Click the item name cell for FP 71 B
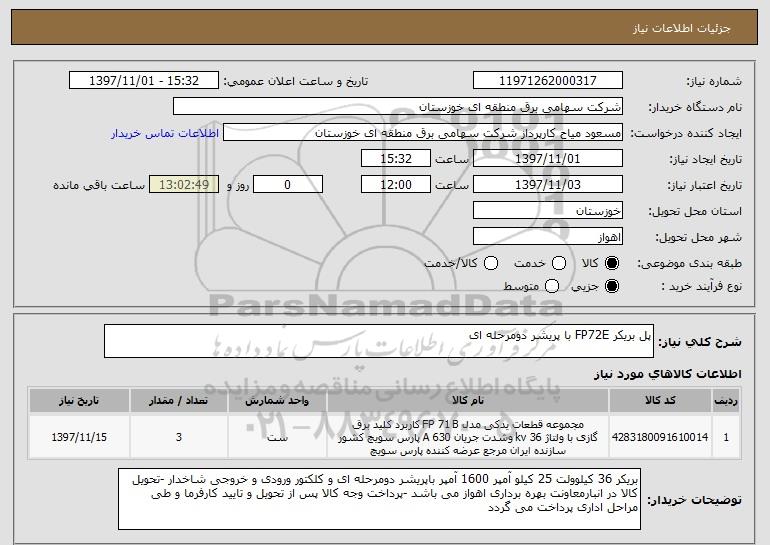Image resolution: width=770 pixels, height=545 pixels. [x=468, y=437]
